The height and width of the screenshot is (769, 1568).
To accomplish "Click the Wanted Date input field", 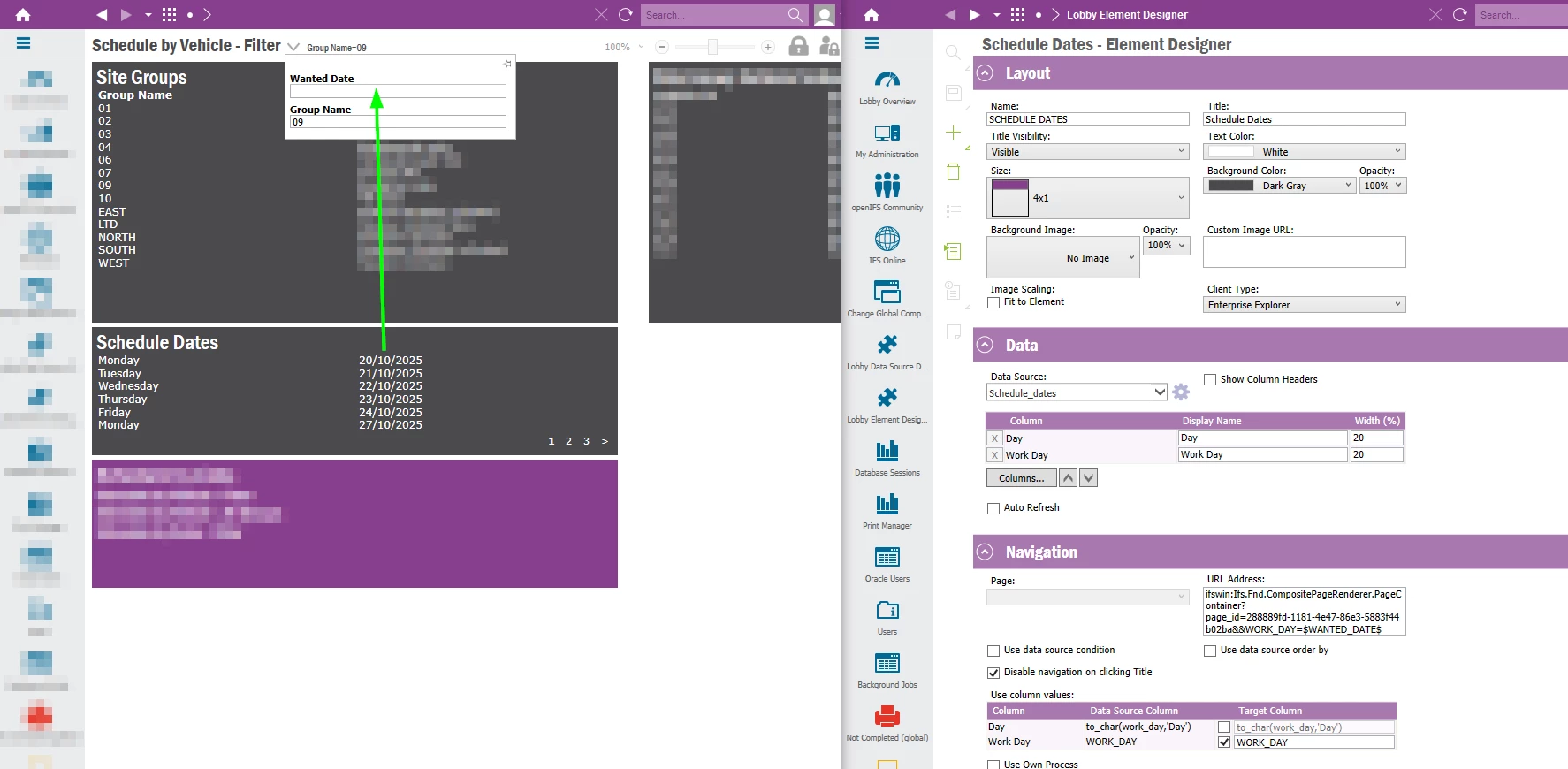I will 398,91.
